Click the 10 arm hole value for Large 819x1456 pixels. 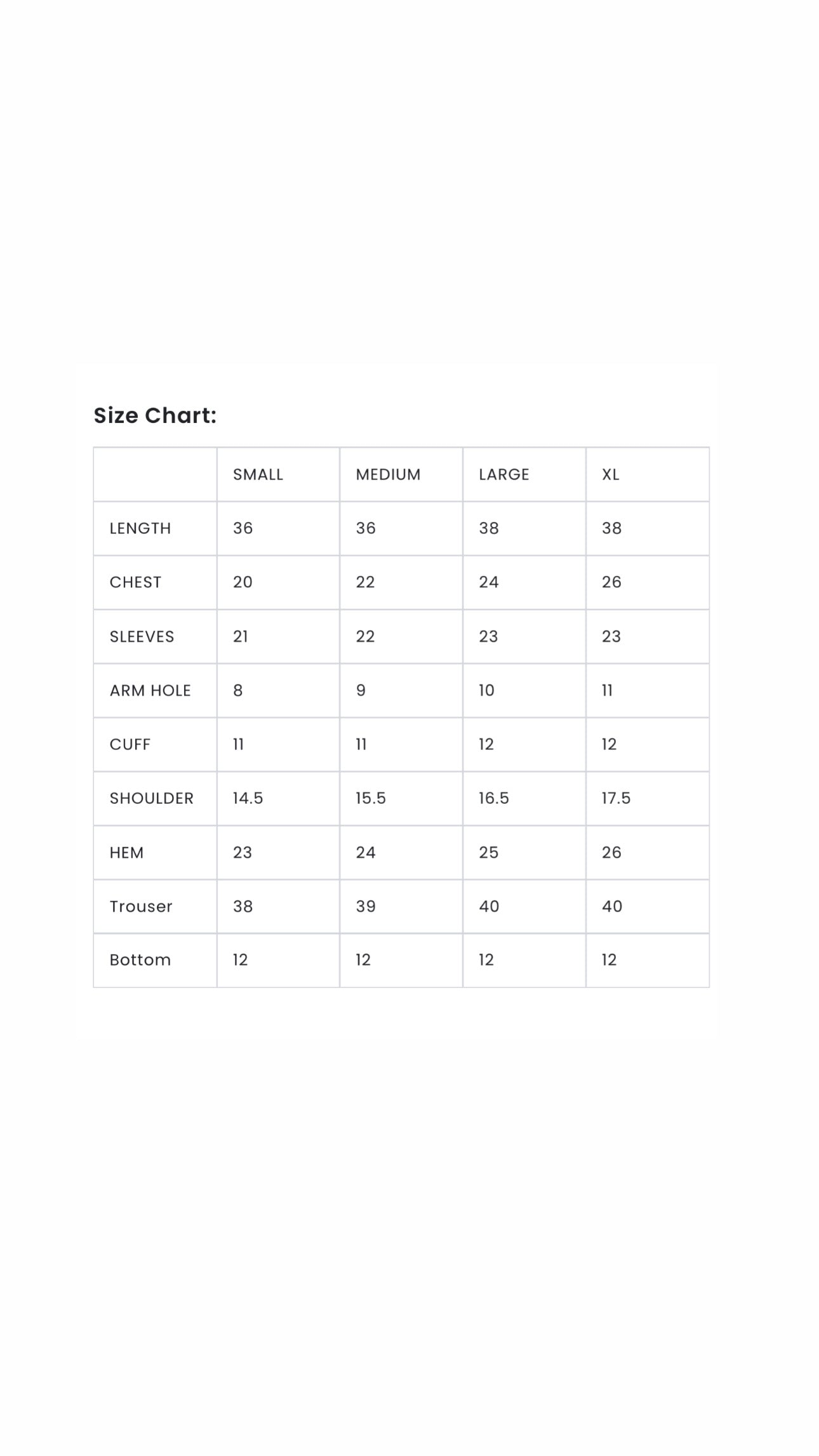[486, 690]
